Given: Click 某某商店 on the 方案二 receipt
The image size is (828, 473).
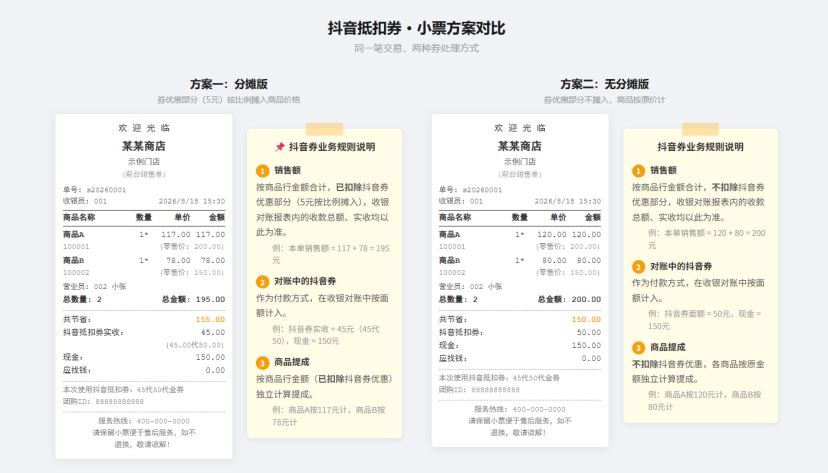Looking at the screenshot, I should (x=520, y=146).
